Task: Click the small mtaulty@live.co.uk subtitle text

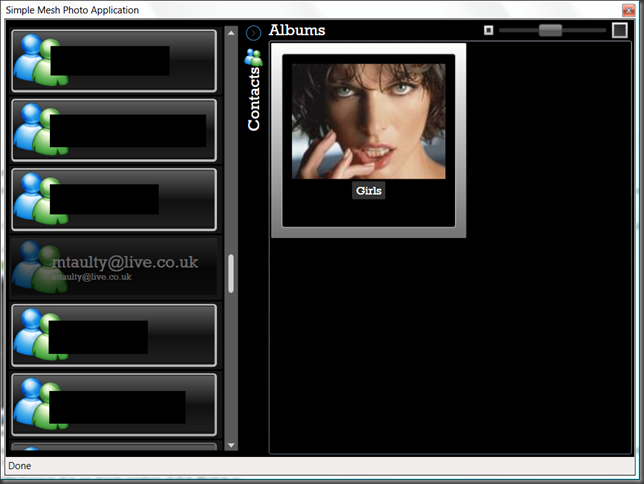Action: [x=92, y=277]
